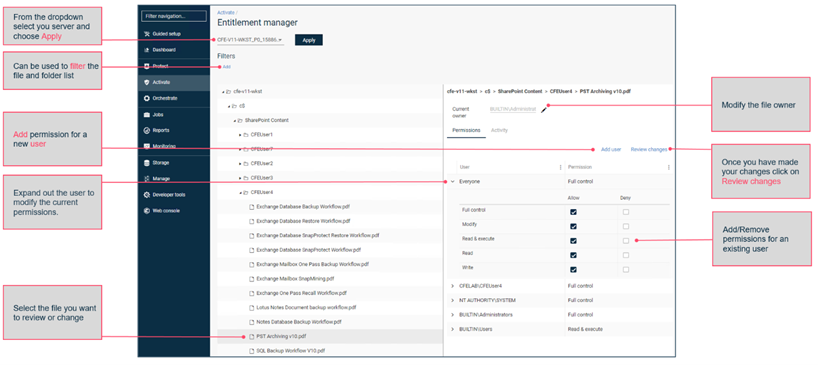Click the Monitoring icon in sidebar

147,147
